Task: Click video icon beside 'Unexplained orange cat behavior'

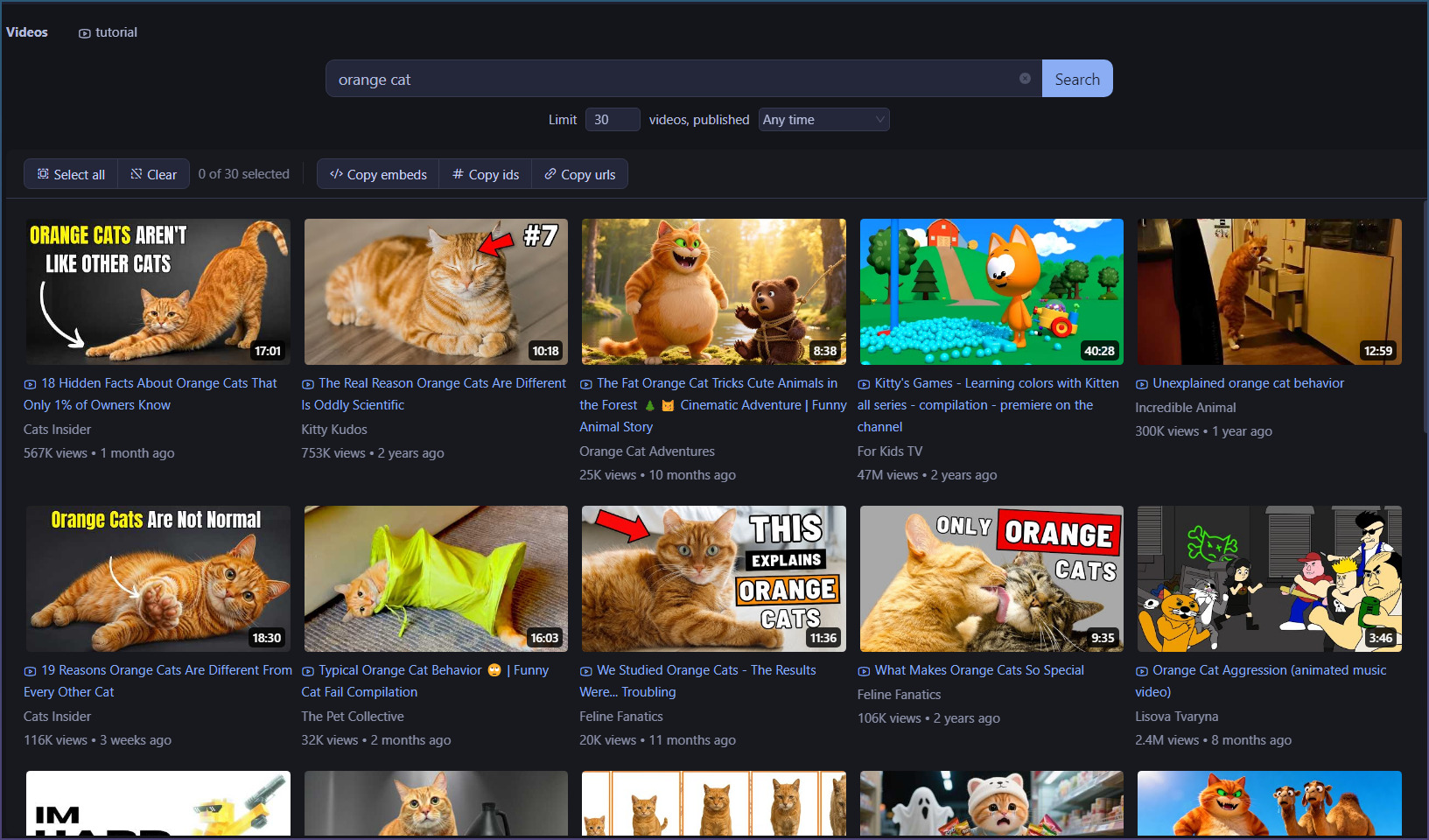Action: pos(1142,384)
